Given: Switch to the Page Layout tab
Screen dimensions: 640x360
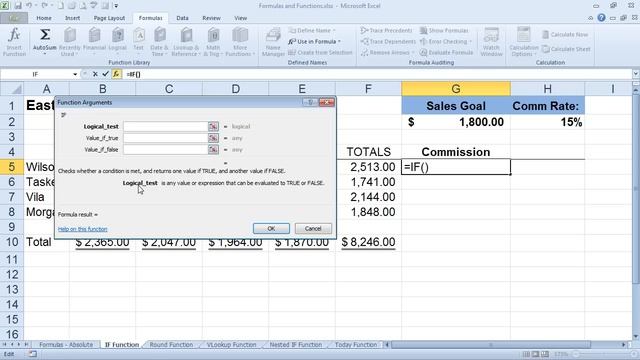Looking at the screenshot, I should point(109,18).
